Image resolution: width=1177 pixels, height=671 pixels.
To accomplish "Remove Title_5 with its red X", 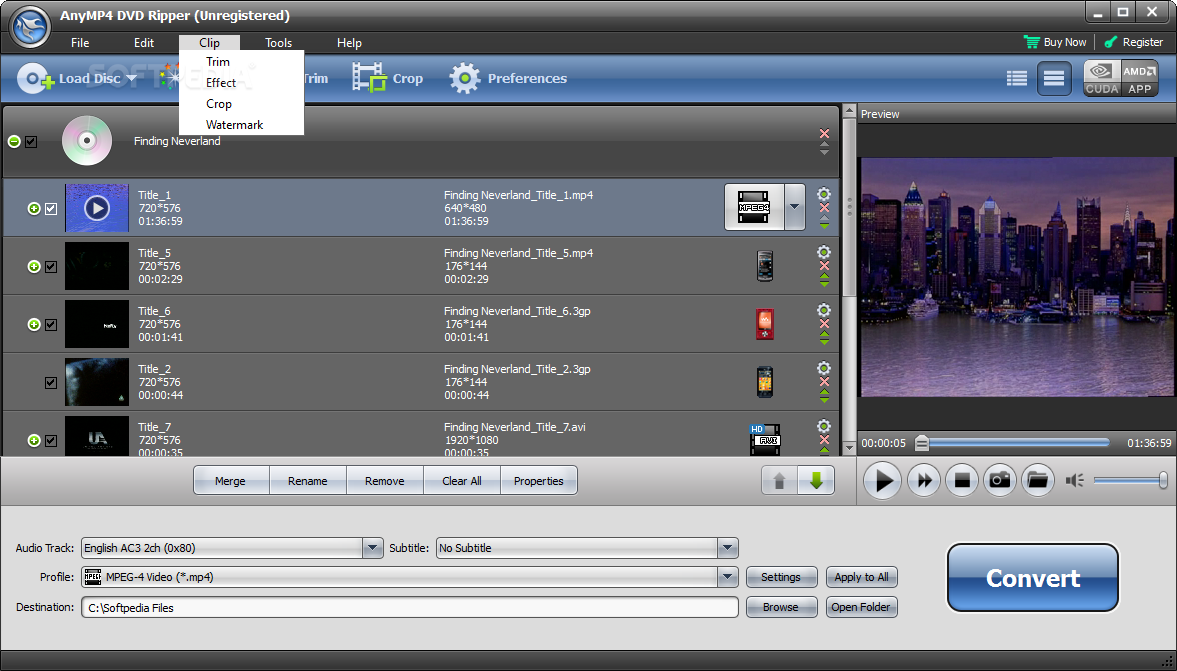I will (824, 266).
